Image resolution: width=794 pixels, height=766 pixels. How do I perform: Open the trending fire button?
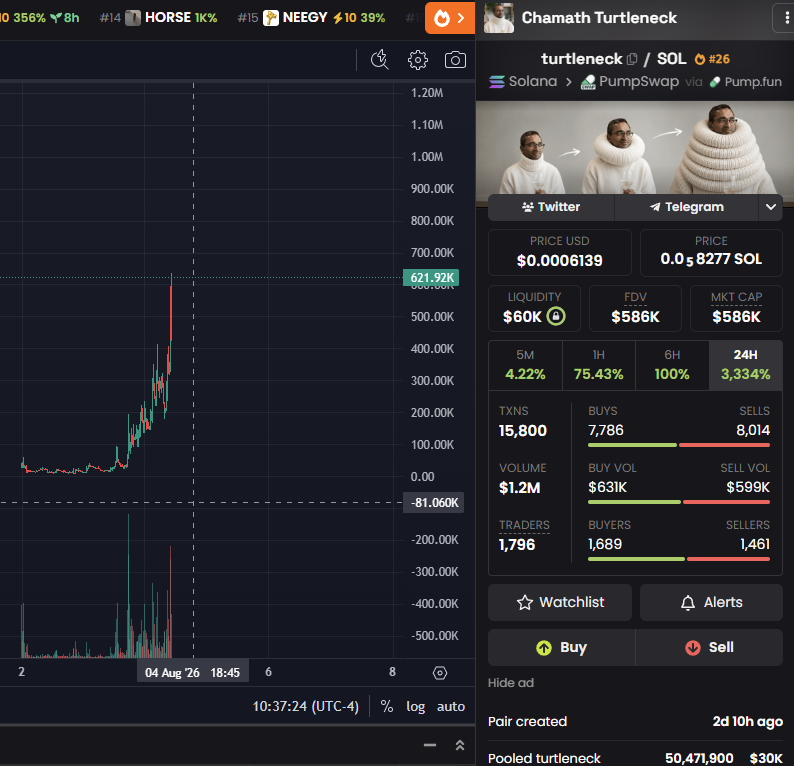pos(450,18)
